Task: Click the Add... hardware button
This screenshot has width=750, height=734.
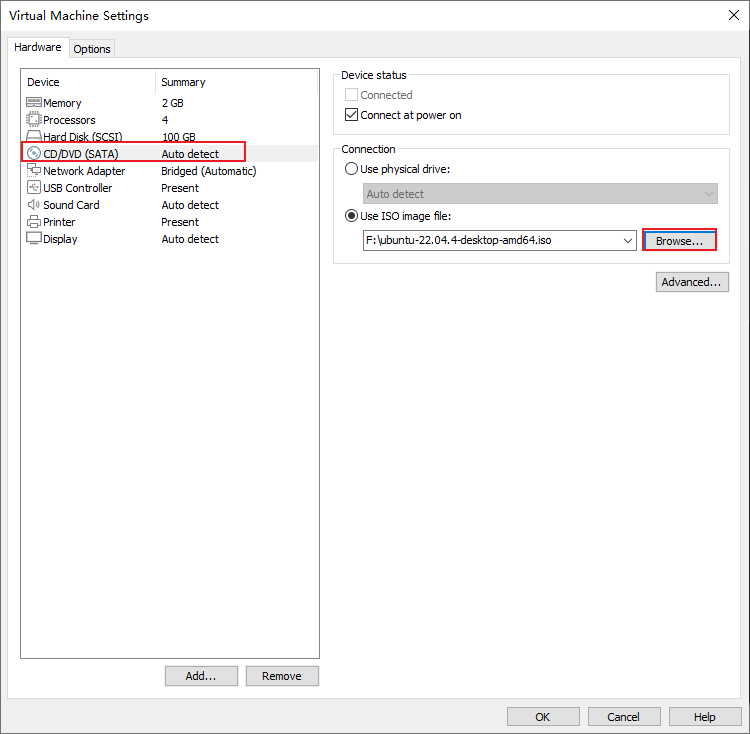Action: coord(201,676)
